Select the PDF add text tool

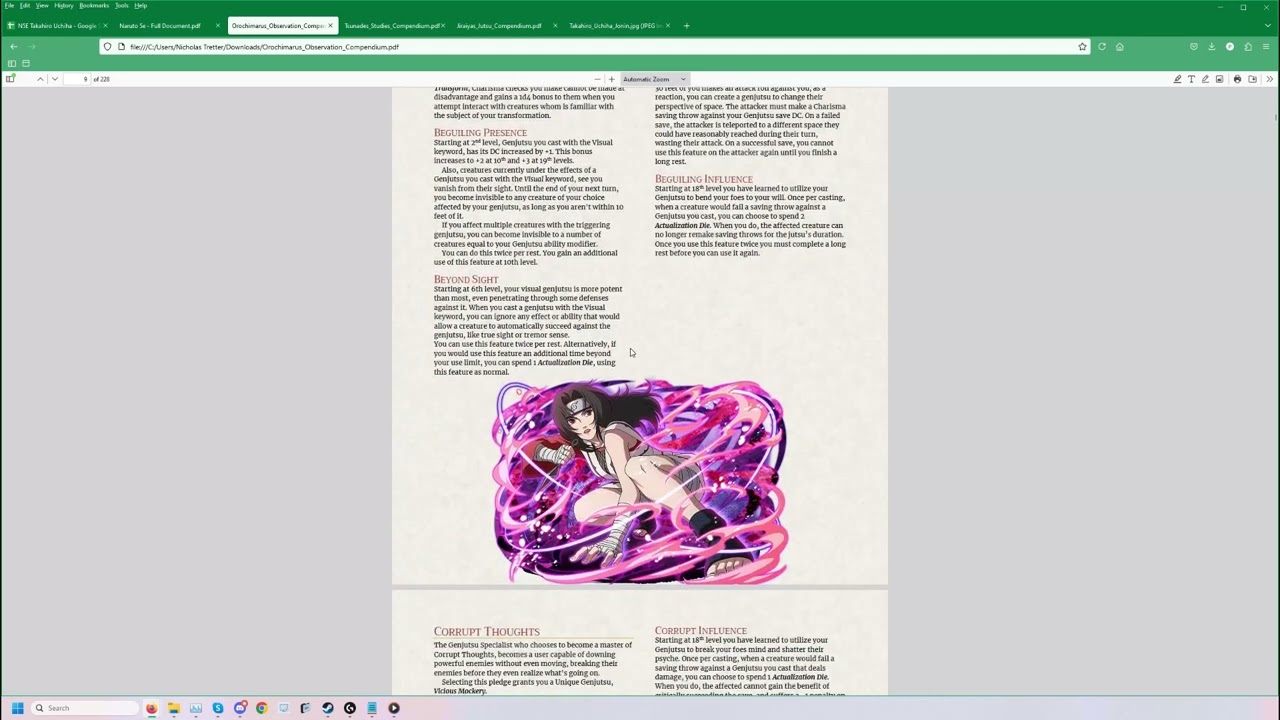(1191, 79)
